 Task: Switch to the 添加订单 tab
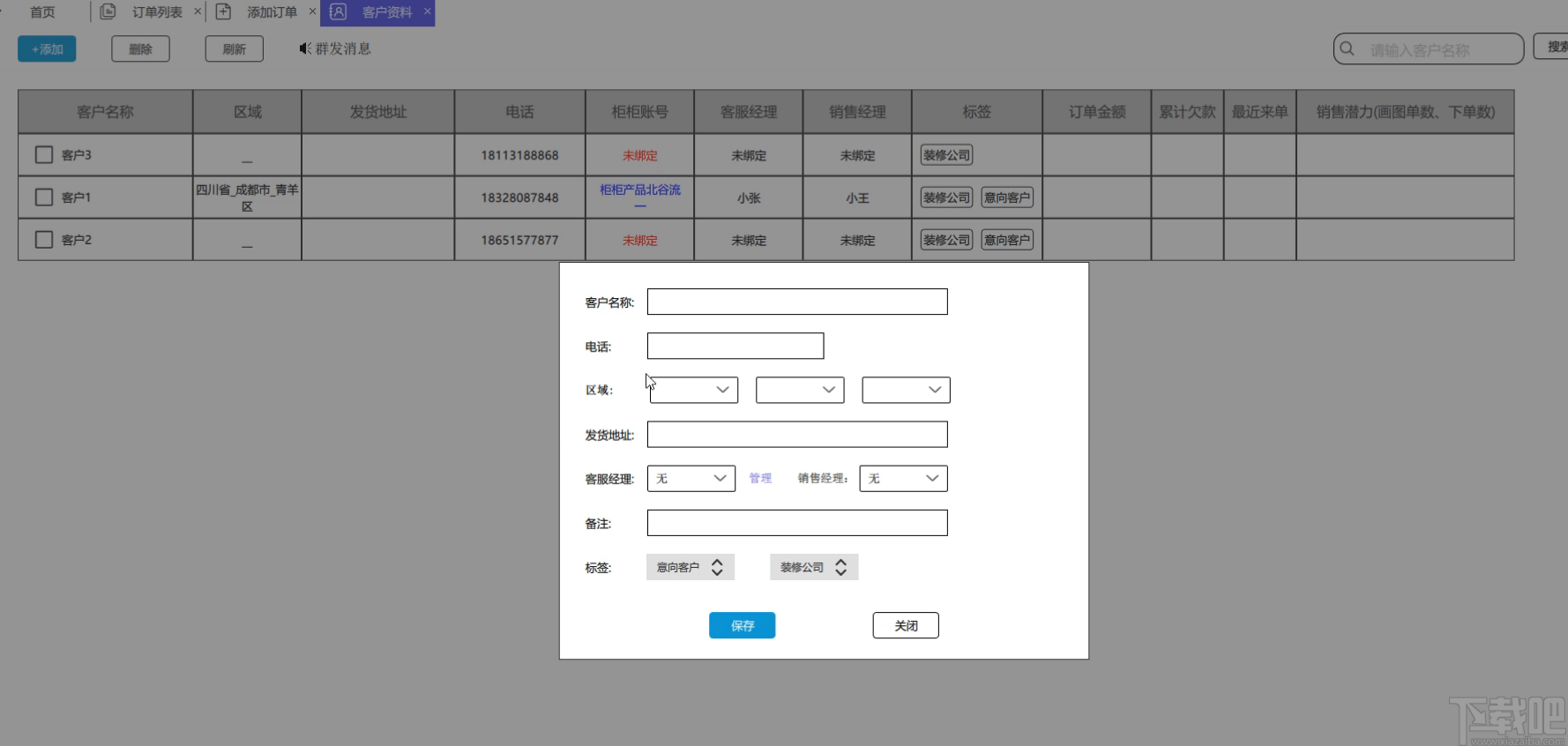pyautogui.click(x=272, y=12)
